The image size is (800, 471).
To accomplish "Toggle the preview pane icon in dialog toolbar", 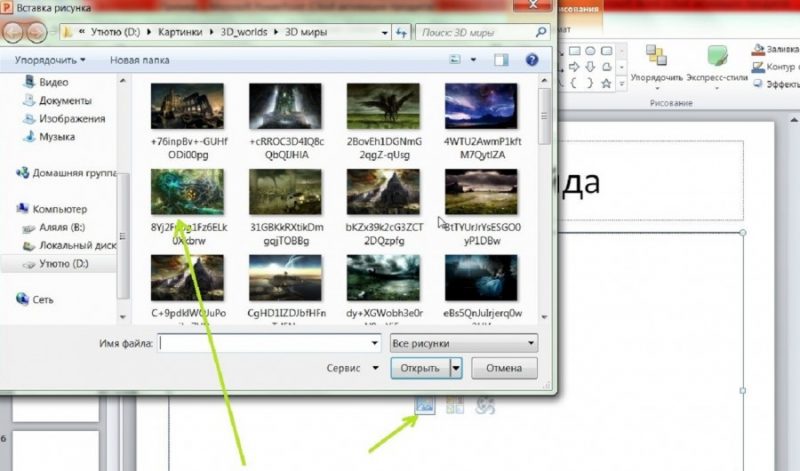I will pos(502,60).
